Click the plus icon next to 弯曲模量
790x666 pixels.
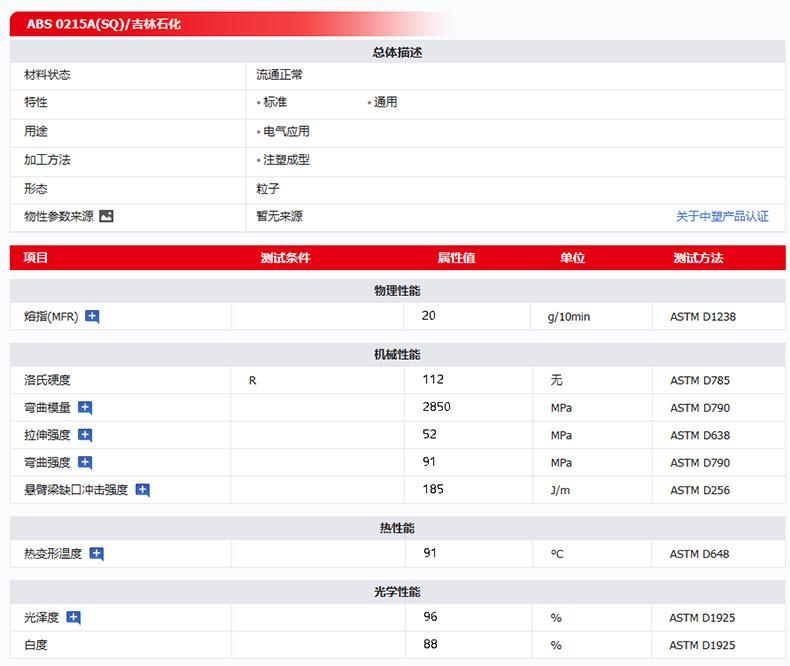85,408
